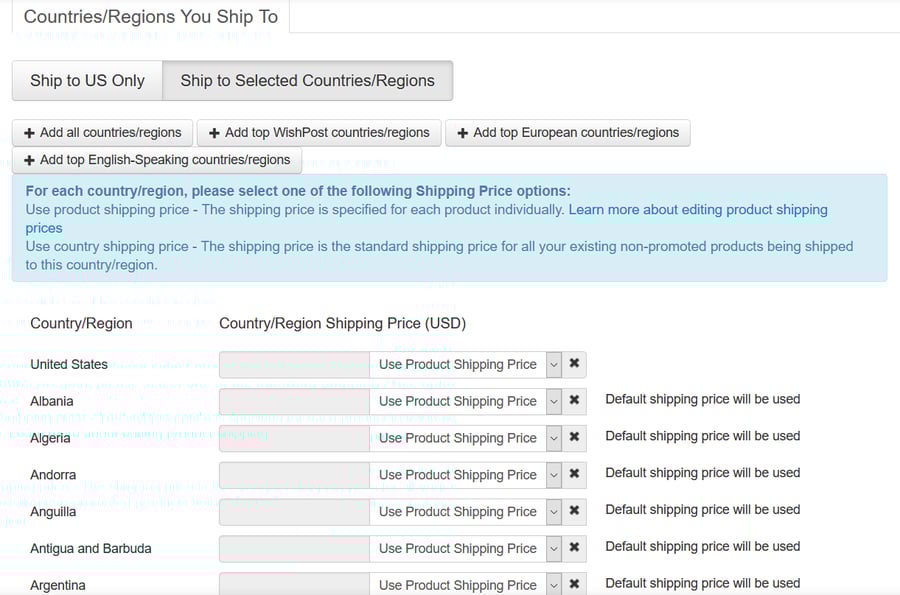Delete Albania using its X icon
This screenshot has width=900, height=595.
(574, 401)
